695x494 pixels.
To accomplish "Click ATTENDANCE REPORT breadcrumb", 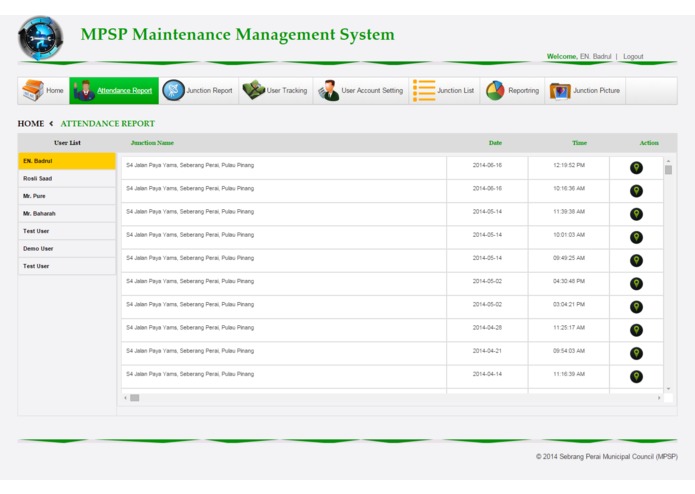I will (x=108, y=124).
